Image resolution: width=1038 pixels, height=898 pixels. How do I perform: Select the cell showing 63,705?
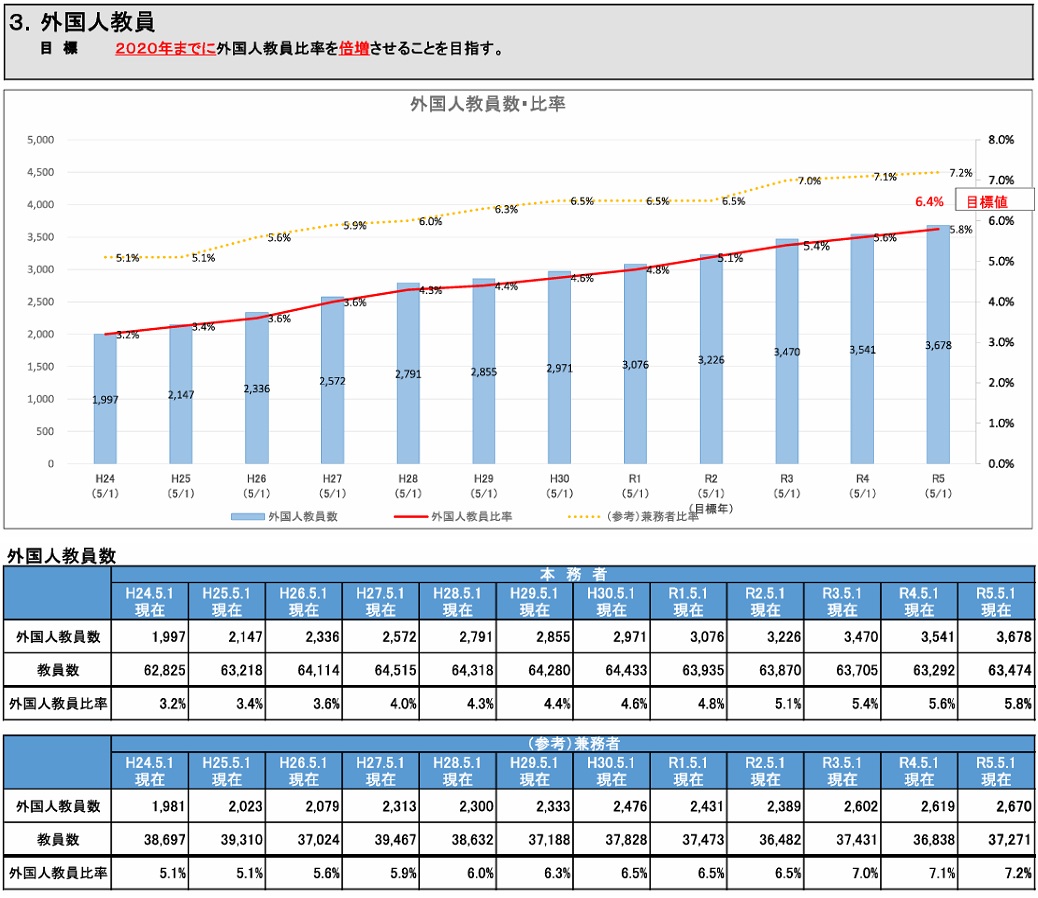842,670
